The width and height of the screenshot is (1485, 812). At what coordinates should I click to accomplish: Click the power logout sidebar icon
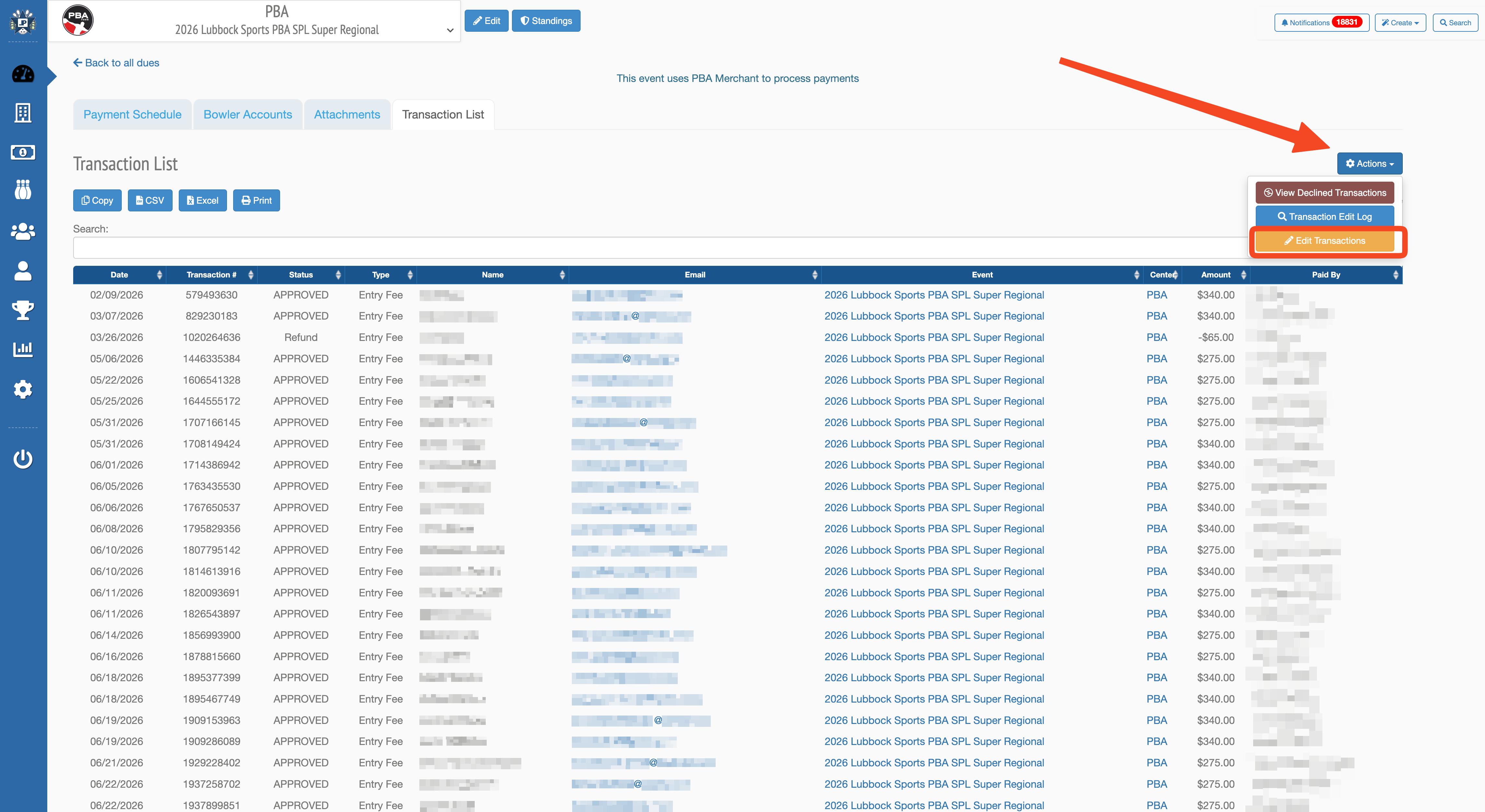pyautogui.click(x=23, y=459)
